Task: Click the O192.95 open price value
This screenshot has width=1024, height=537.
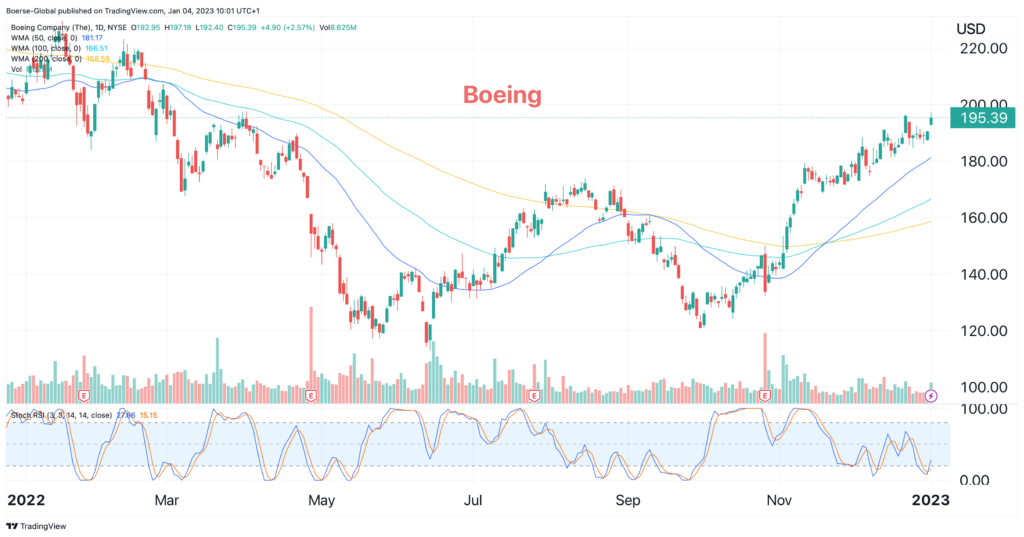Action: point(146,28)
